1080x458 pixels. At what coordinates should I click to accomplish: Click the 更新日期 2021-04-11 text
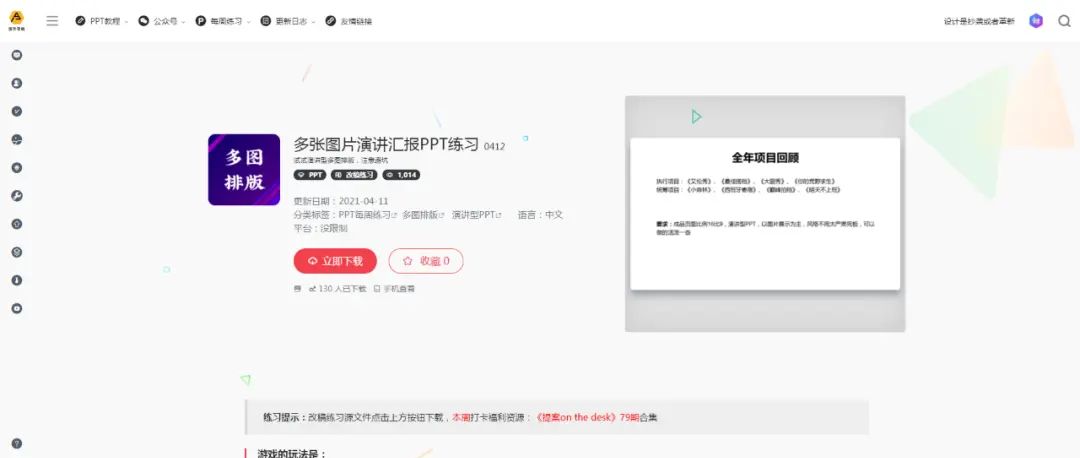point(341,201)
